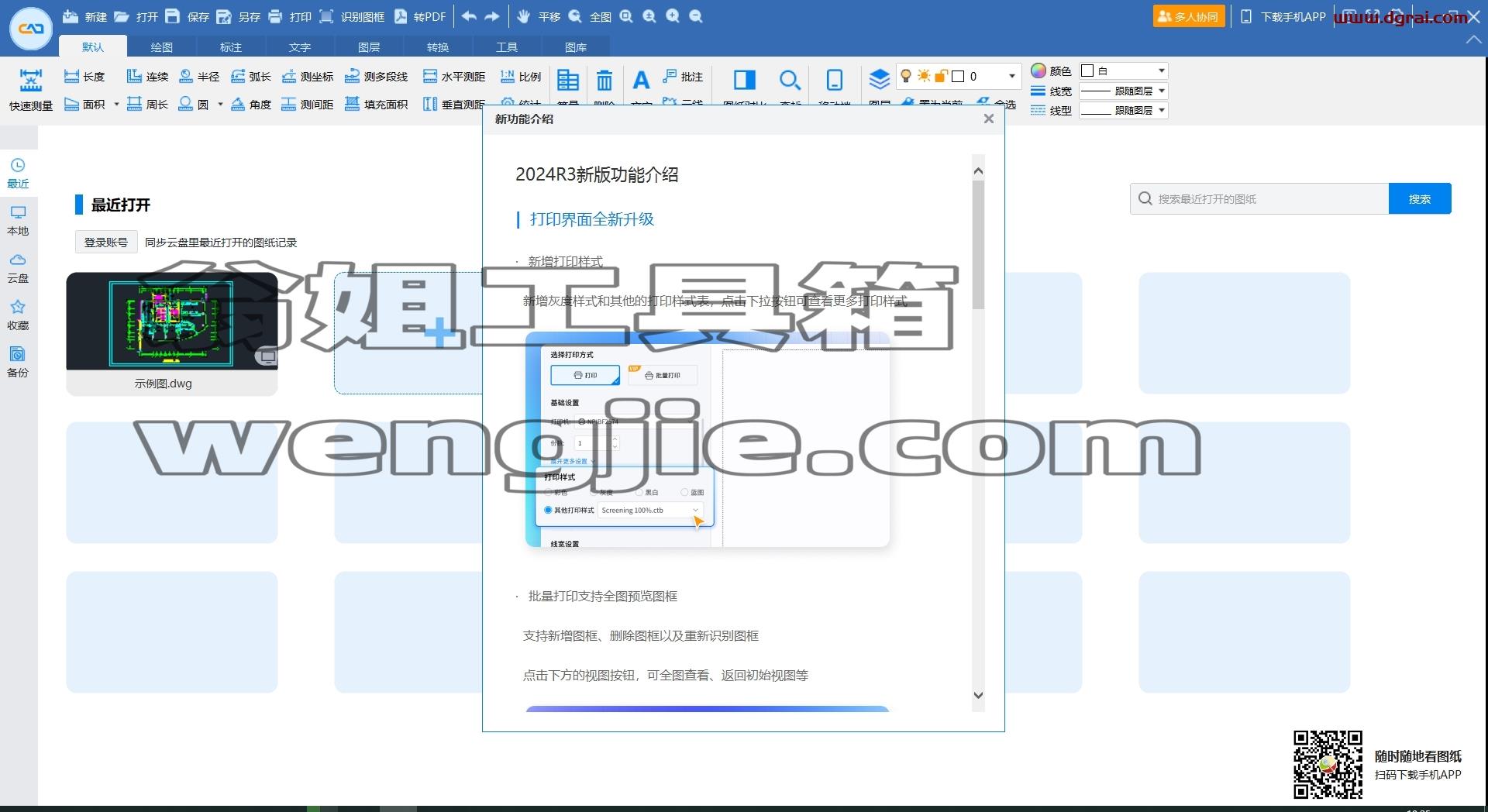Image resolution: width=1488 pixels, height=812 pixels.
Task: Click the zoom-out magnifier icon
Action: pyautogui.click(x=696, y=16)
